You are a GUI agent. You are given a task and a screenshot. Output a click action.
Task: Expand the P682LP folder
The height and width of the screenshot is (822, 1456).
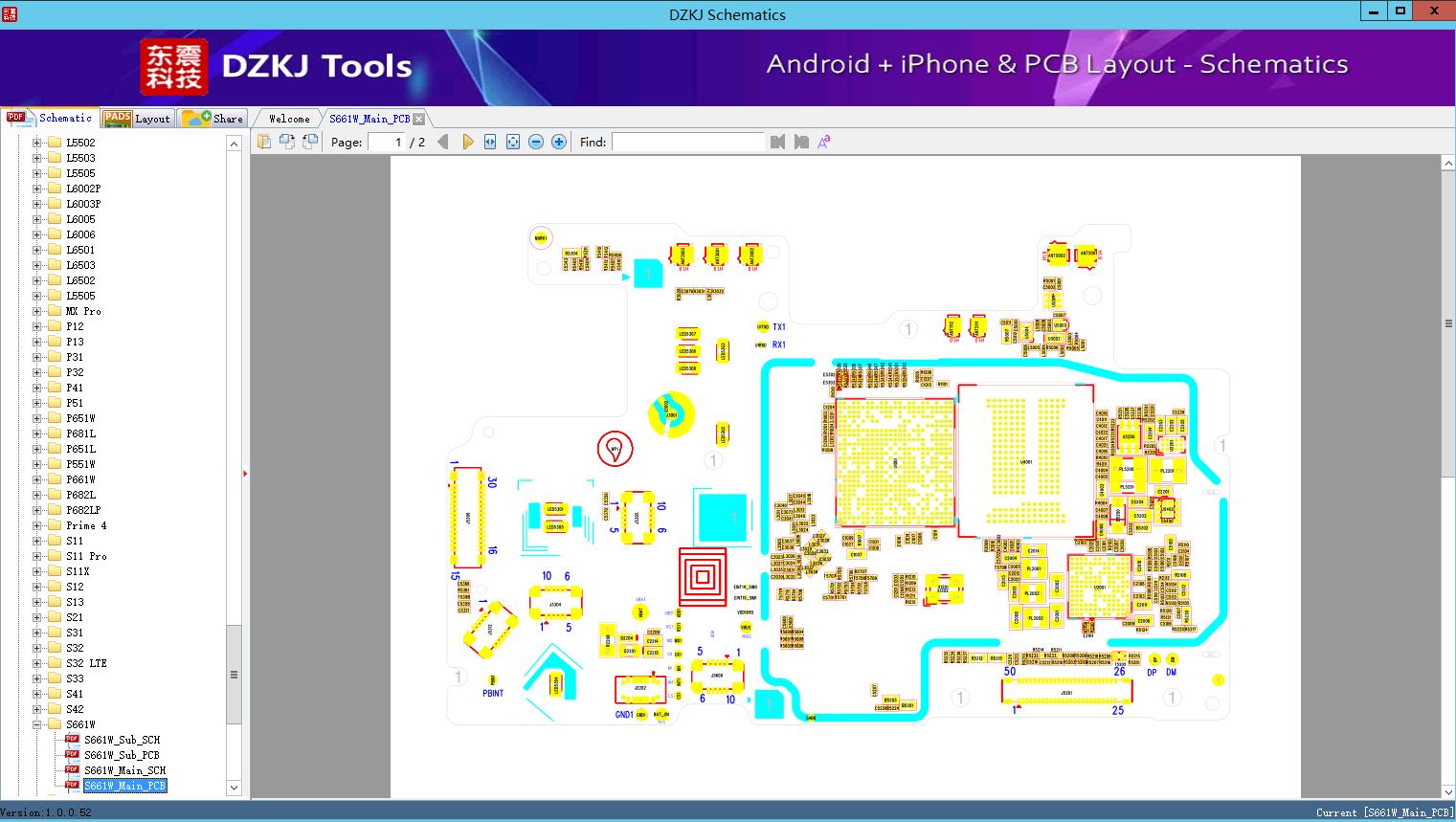(x=37, y=510)
